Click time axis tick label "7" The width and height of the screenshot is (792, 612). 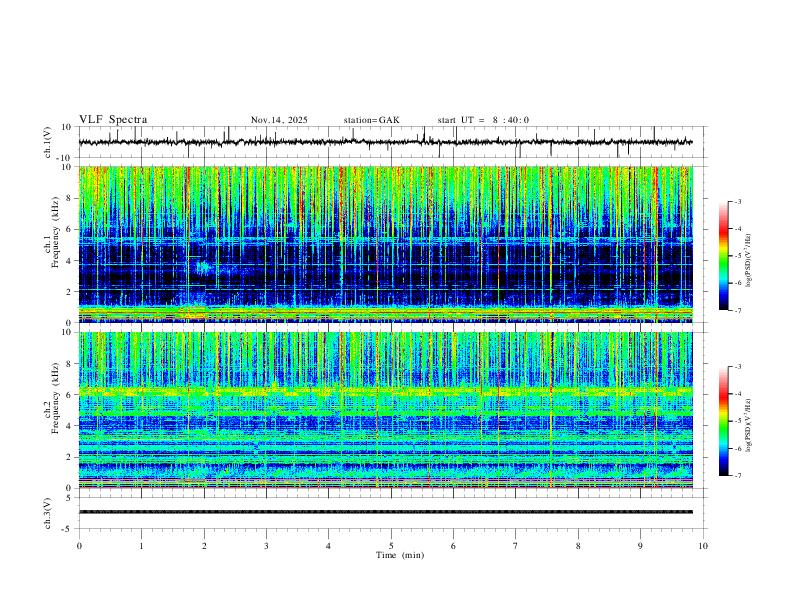coord(516,546)
